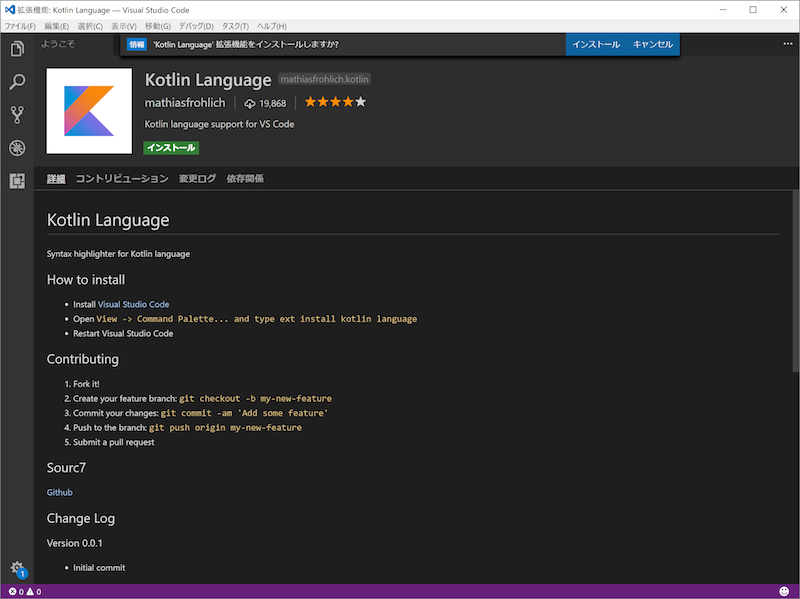Open the 移動(G) menu

158,26
